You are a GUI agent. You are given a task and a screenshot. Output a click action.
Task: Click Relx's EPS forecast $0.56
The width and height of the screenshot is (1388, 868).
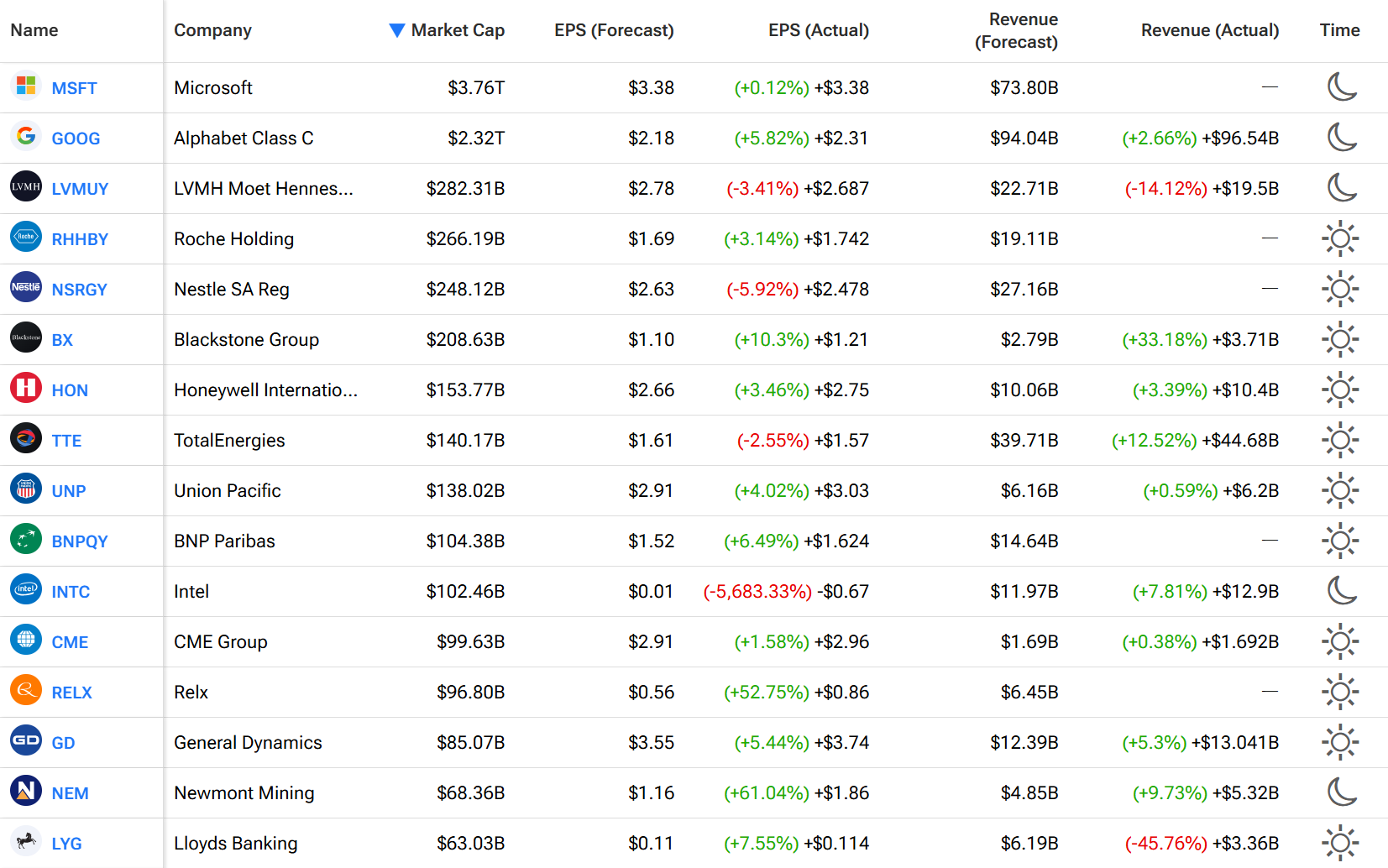652,692
